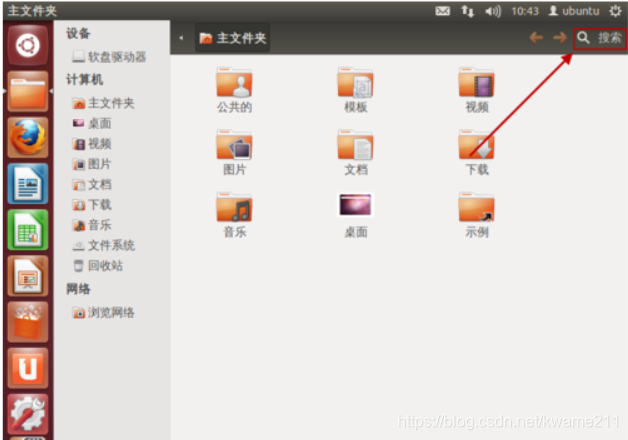Open 回收站 trash in sidebar
The width and height of the screenshot is (628, 440).
point(98,266)
